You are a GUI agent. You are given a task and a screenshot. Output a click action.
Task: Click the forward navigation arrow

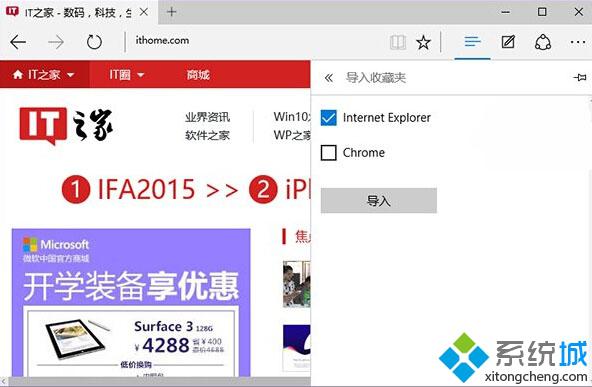click(x=56, y=42)
